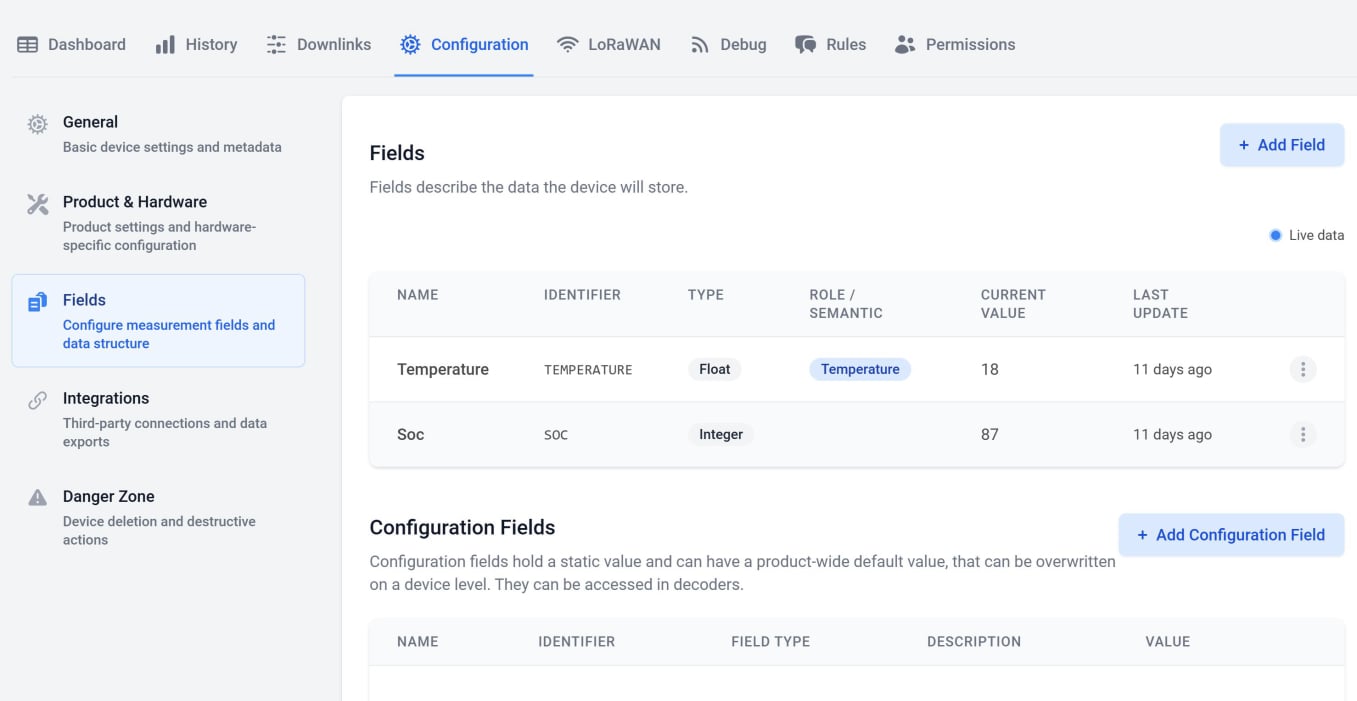
Task: Click the Dashboard table icon
Action: point(28,45)
